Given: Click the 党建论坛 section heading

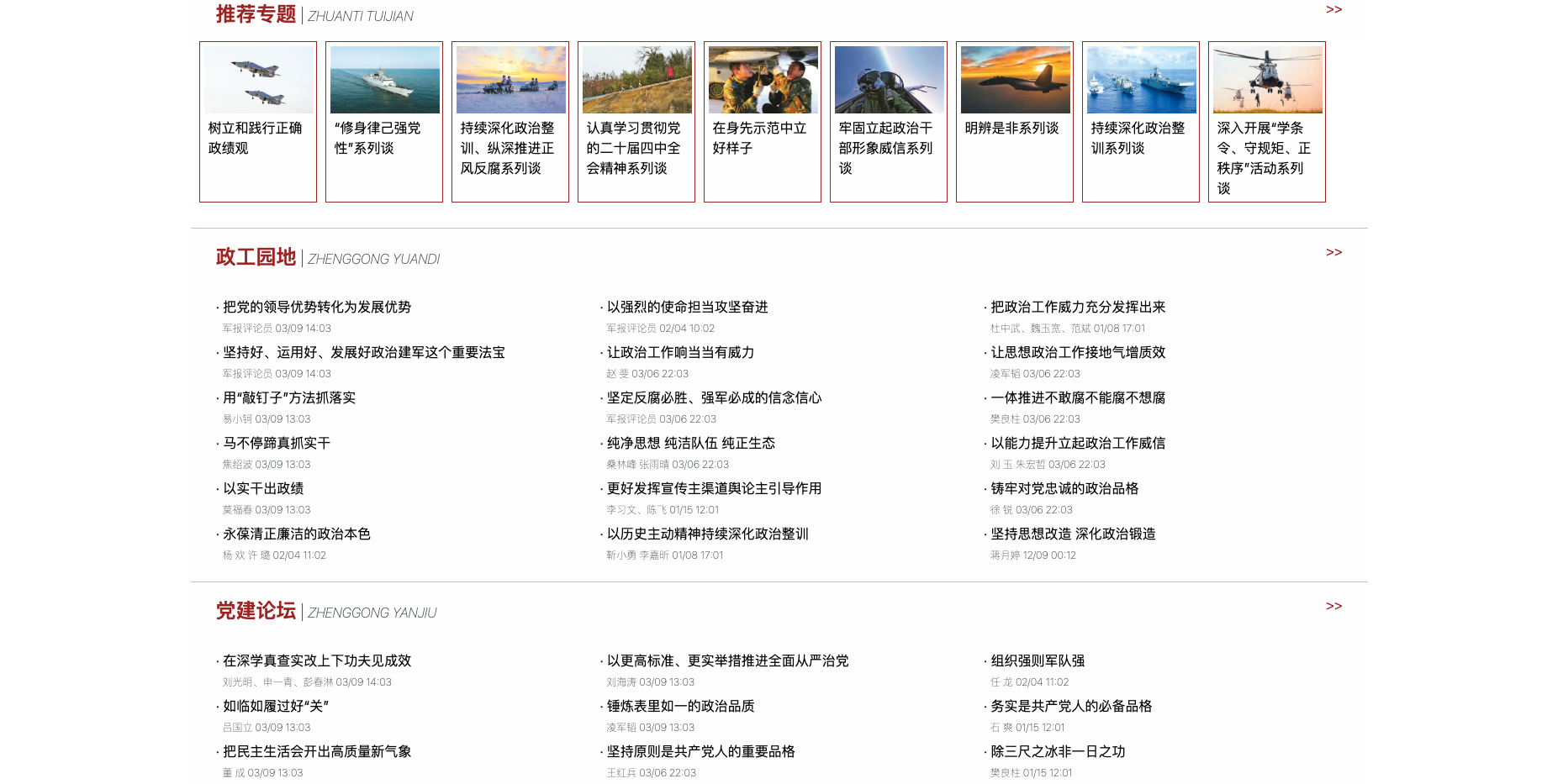Looking at the screenshot, I should (x=256, y=611).
